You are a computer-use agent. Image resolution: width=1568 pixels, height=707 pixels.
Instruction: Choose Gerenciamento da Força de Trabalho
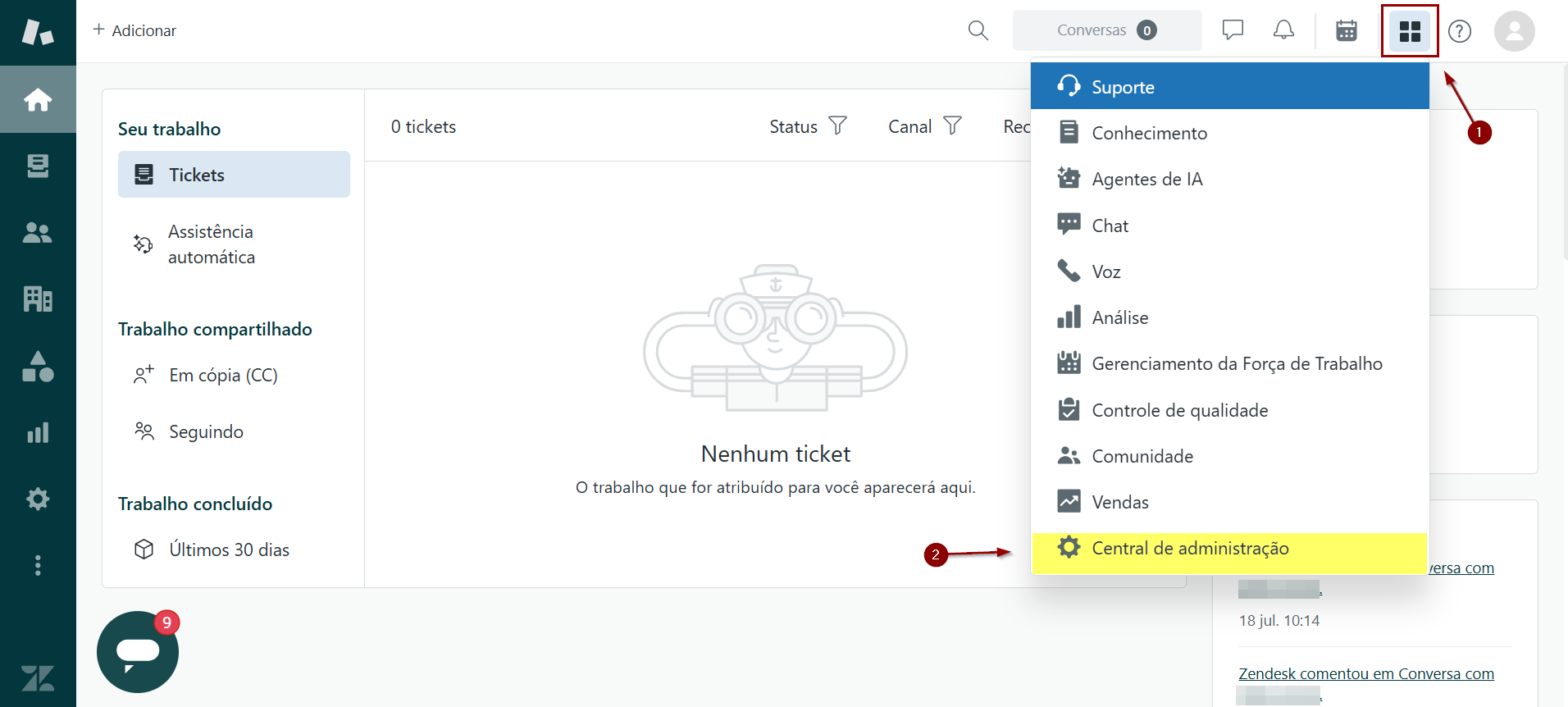coord(1236,363)
